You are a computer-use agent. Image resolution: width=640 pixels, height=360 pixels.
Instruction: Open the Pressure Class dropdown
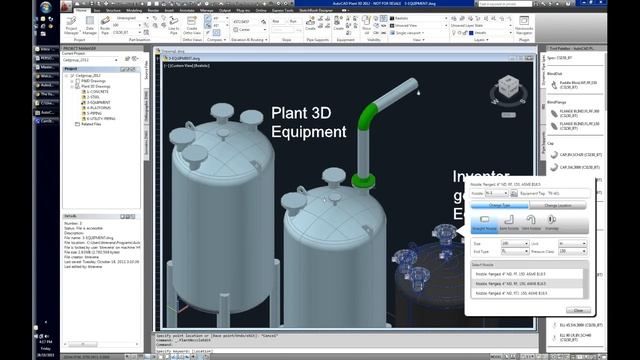tap(573, 251)
